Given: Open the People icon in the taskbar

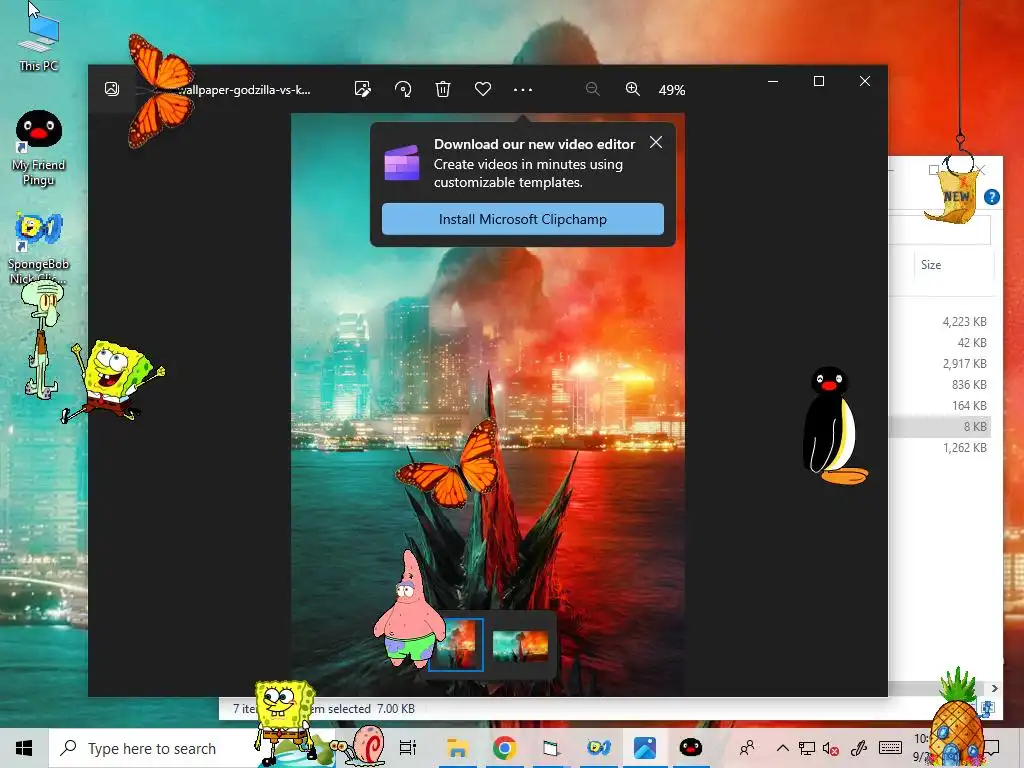Looking at the screenshot, I should (747, 748).
